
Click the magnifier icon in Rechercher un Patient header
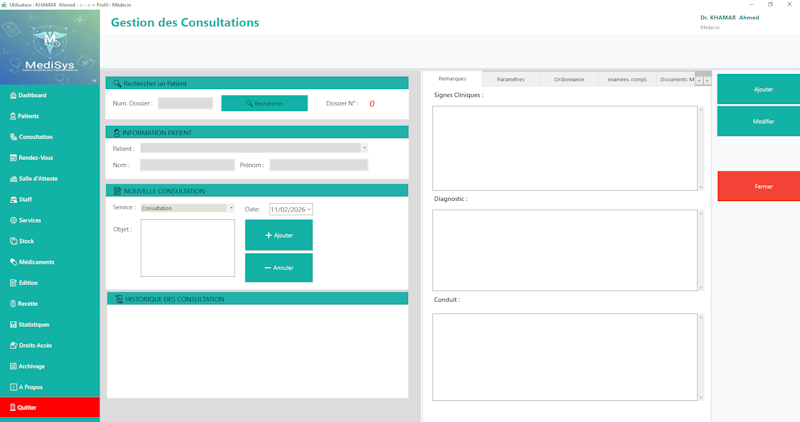[x=117, y=83]
